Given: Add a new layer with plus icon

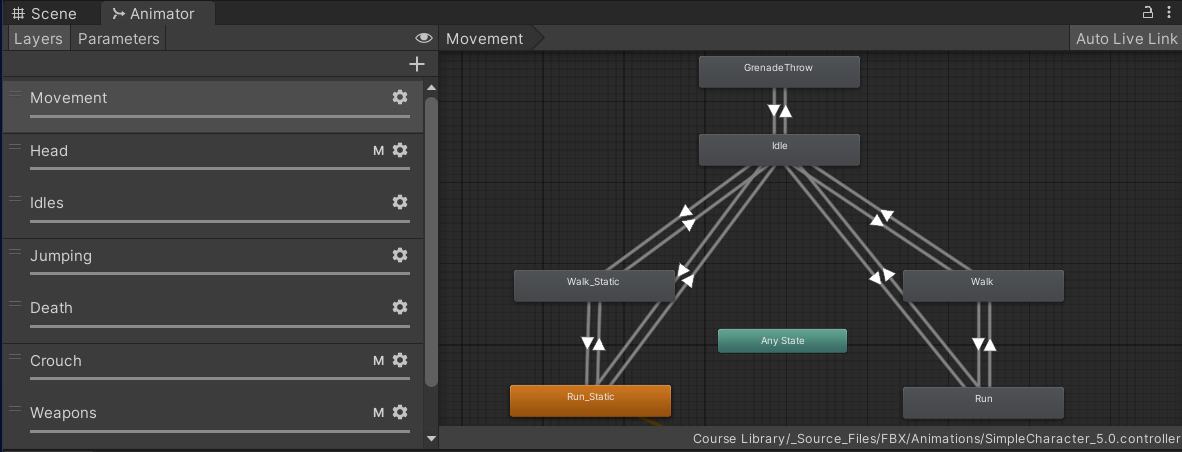Looking at the screenshot, I should pos(417,64).
